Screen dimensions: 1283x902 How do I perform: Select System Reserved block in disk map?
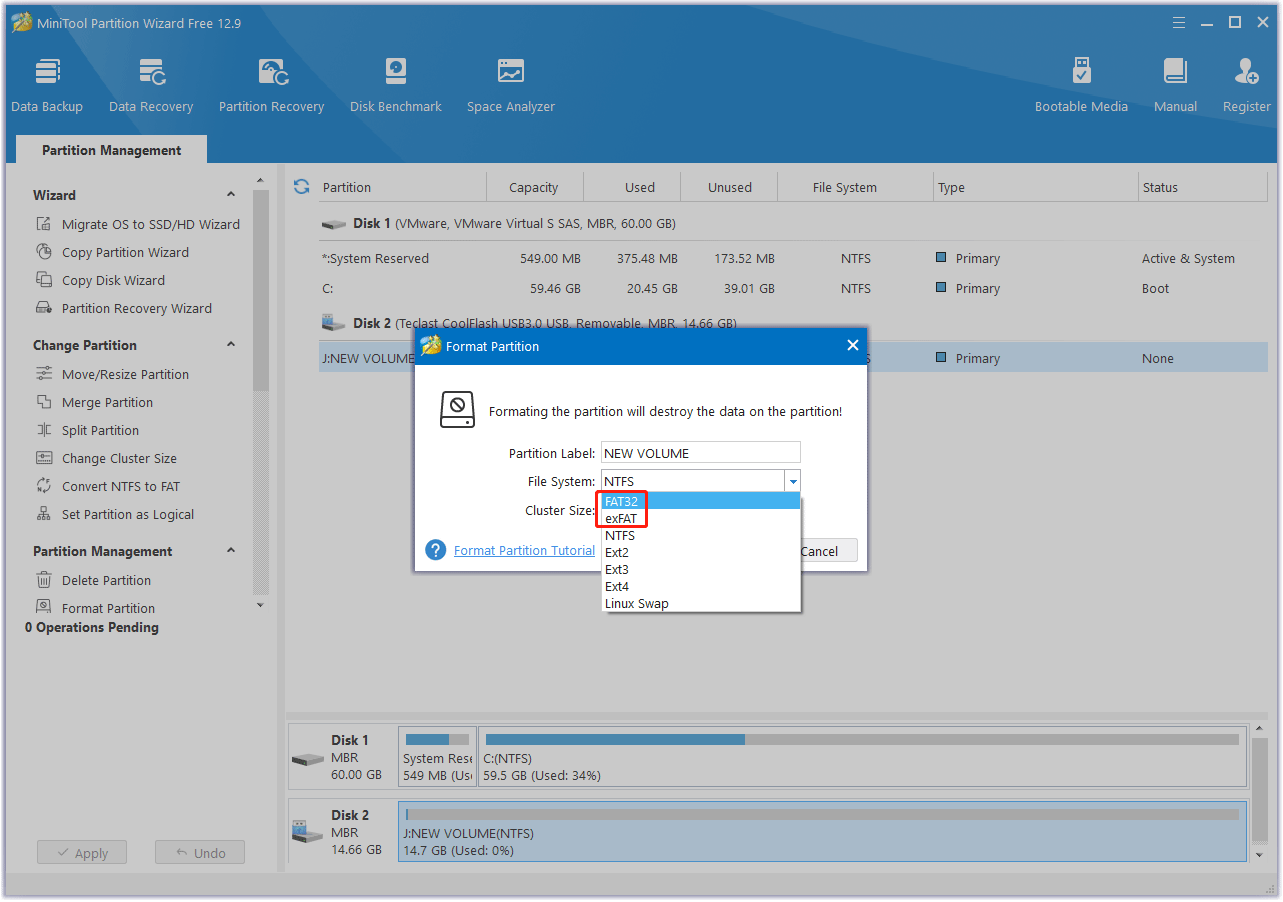coord(437,757)
